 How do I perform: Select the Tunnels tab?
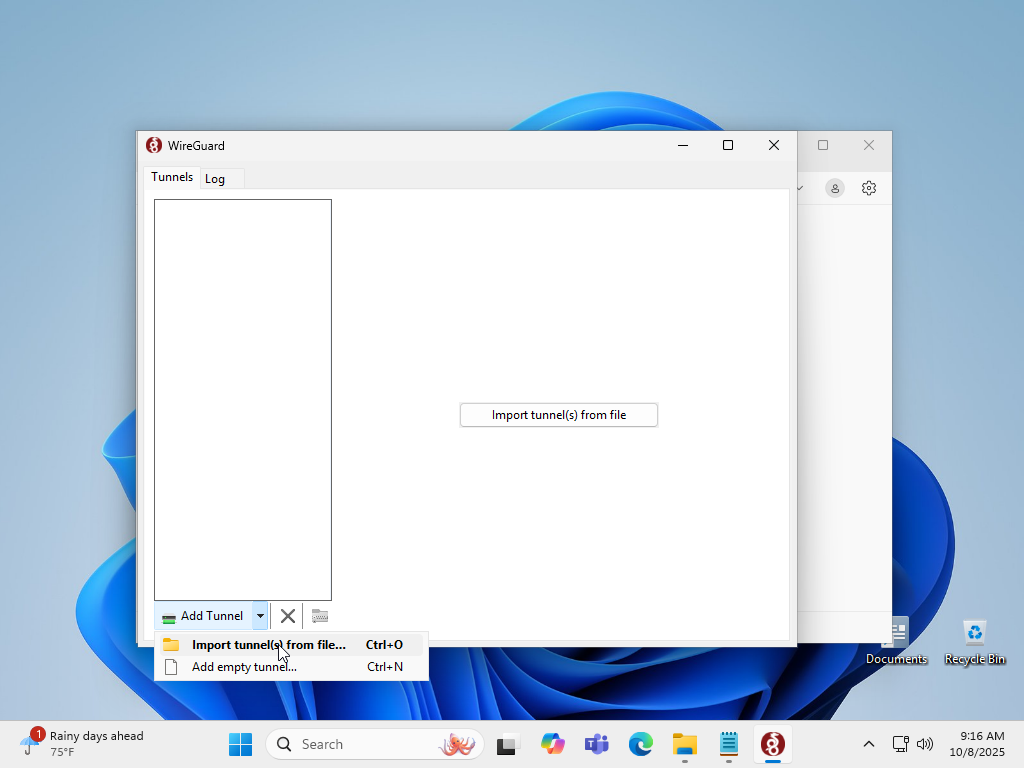(x=172, y=177)
